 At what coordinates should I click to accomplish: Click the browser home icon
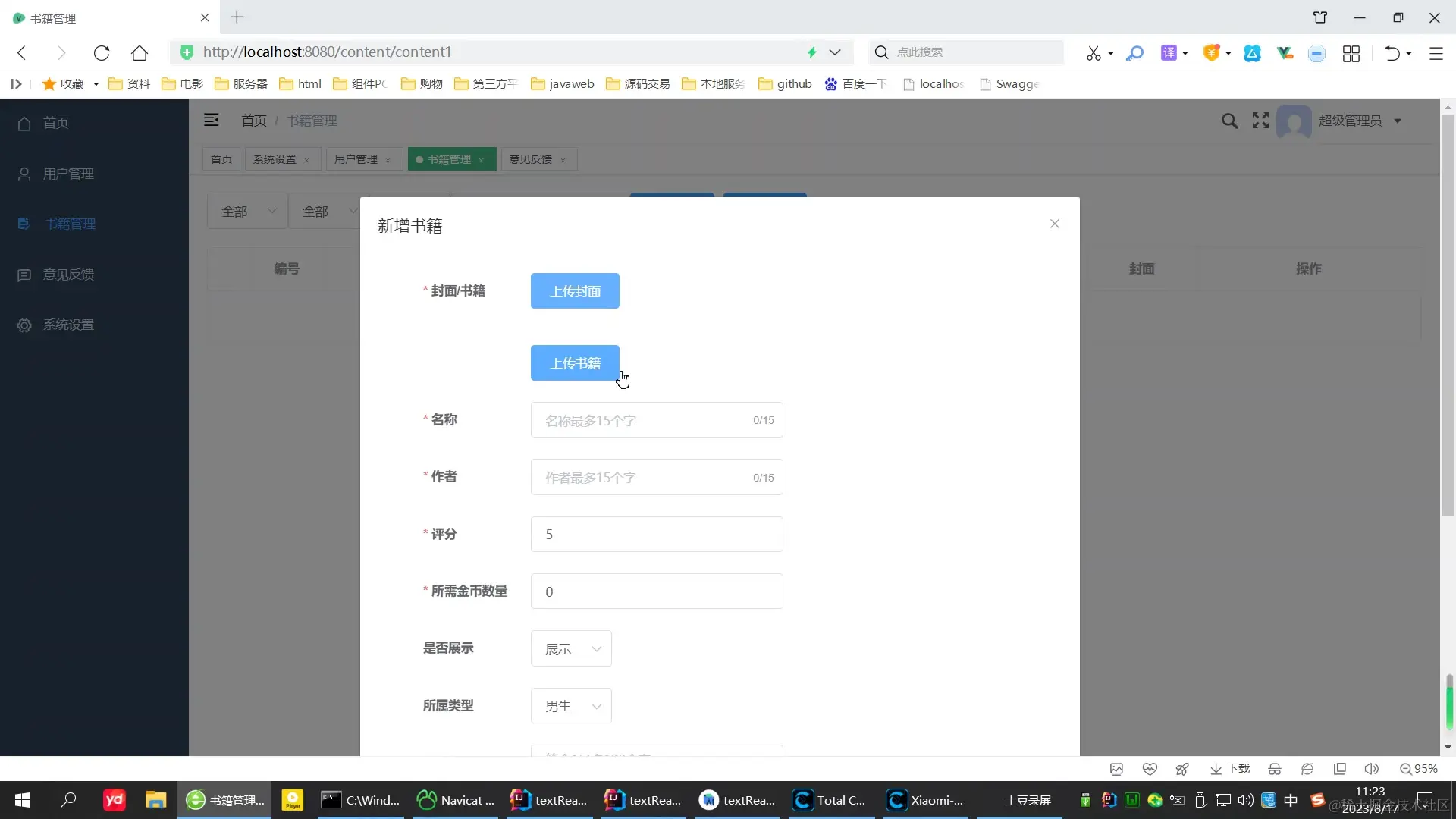[x=140, y=52]
